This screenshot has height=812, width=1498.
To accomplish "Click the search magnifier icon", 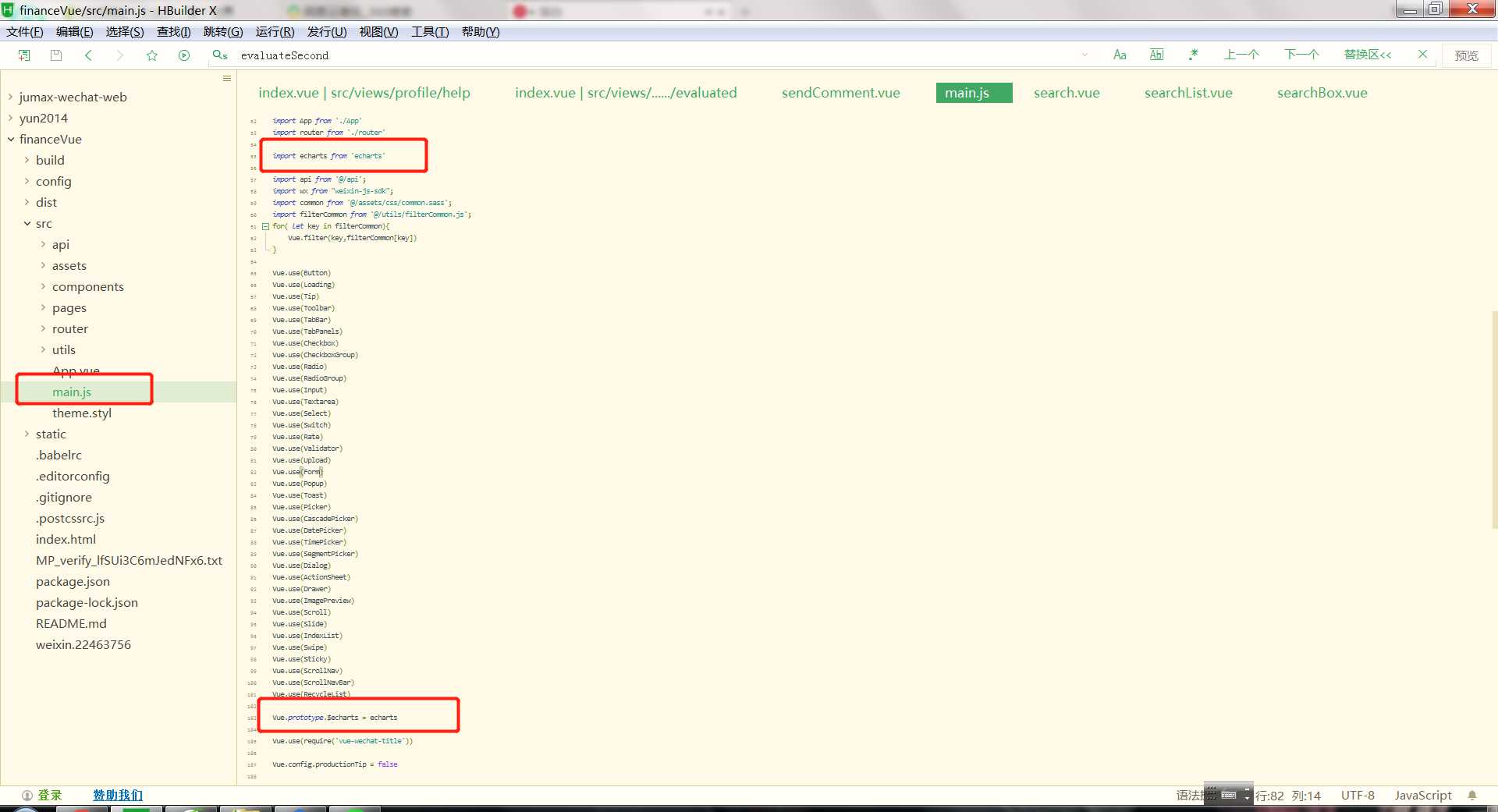I will point(220,55).
